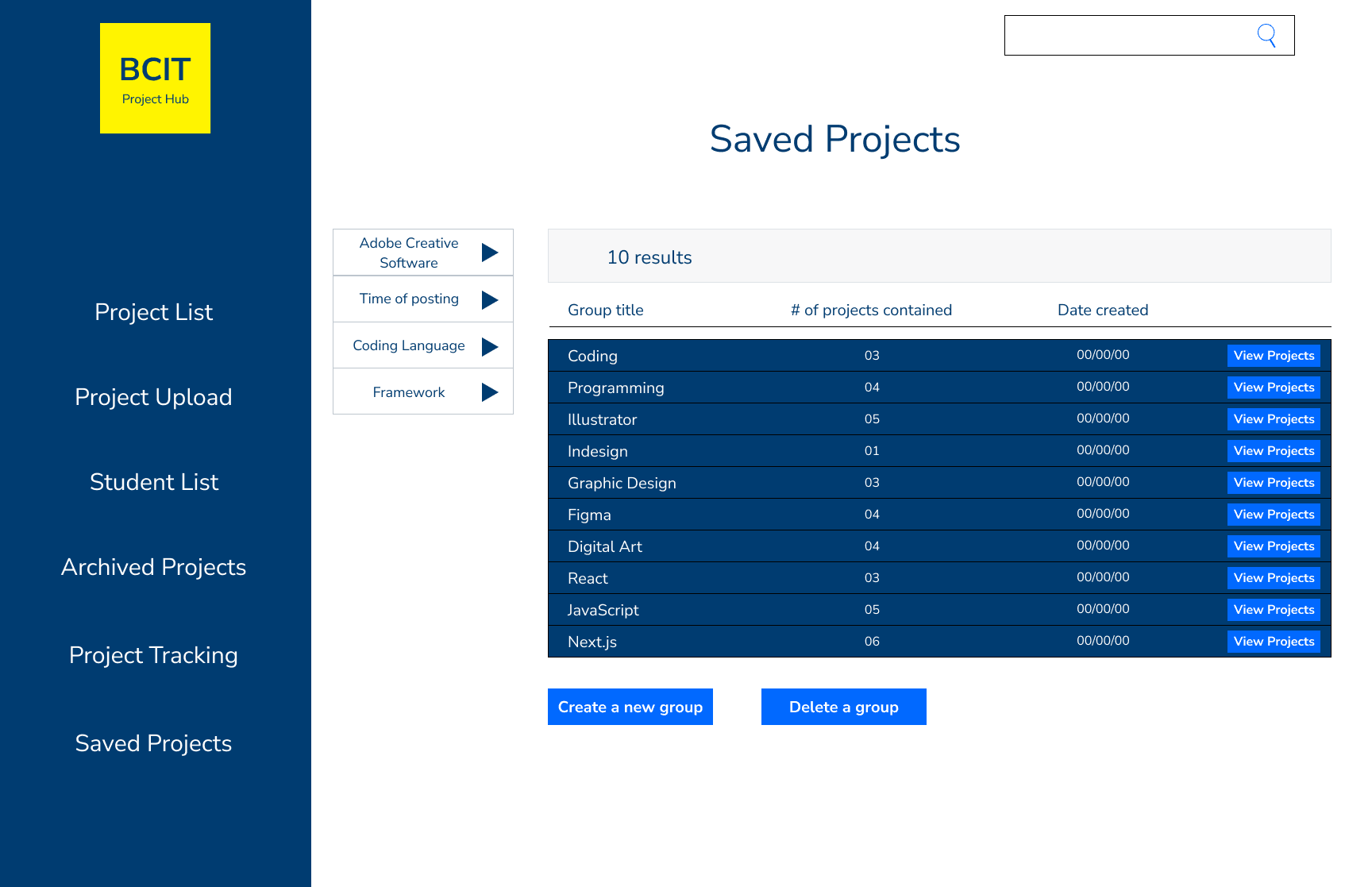Open the Student List section
Viewport: 1372px width, 887px height.
[153, 482]
